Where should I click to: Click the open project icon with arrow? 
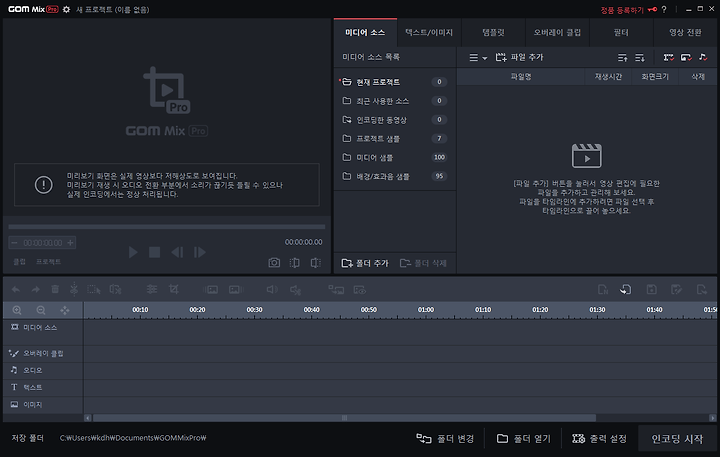(x=626, y=289)
